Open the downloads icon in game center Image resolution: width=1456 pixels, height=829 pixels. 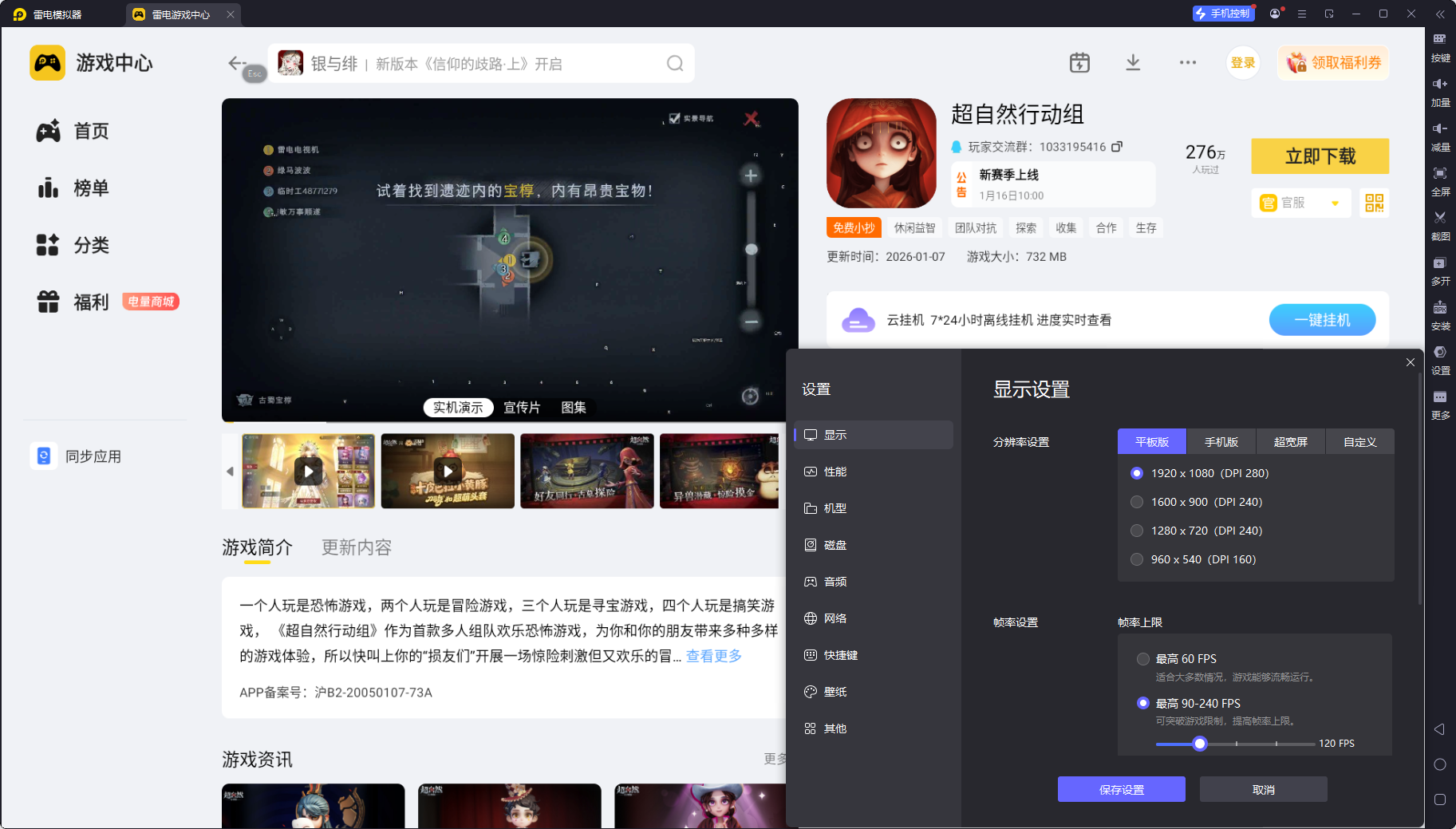(1133, 62)
